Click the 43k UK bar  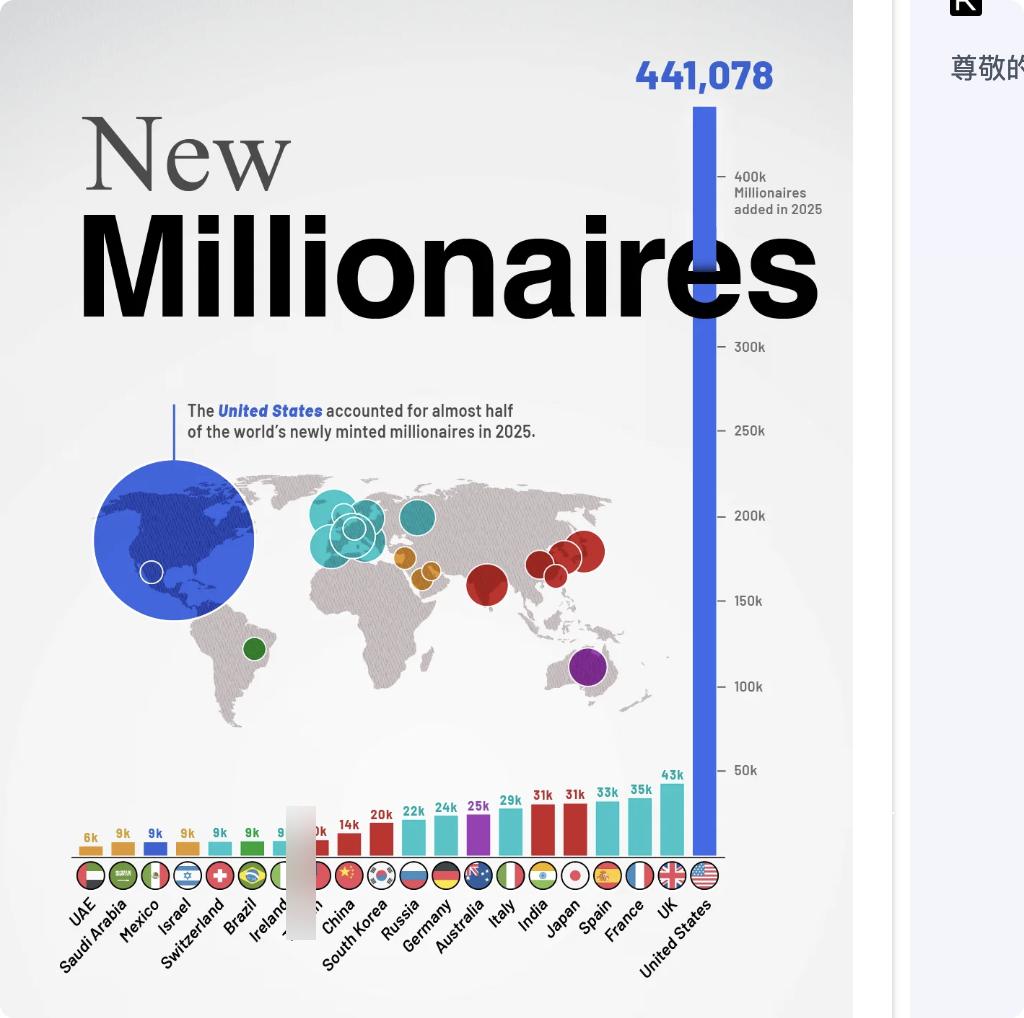(672, 819)
